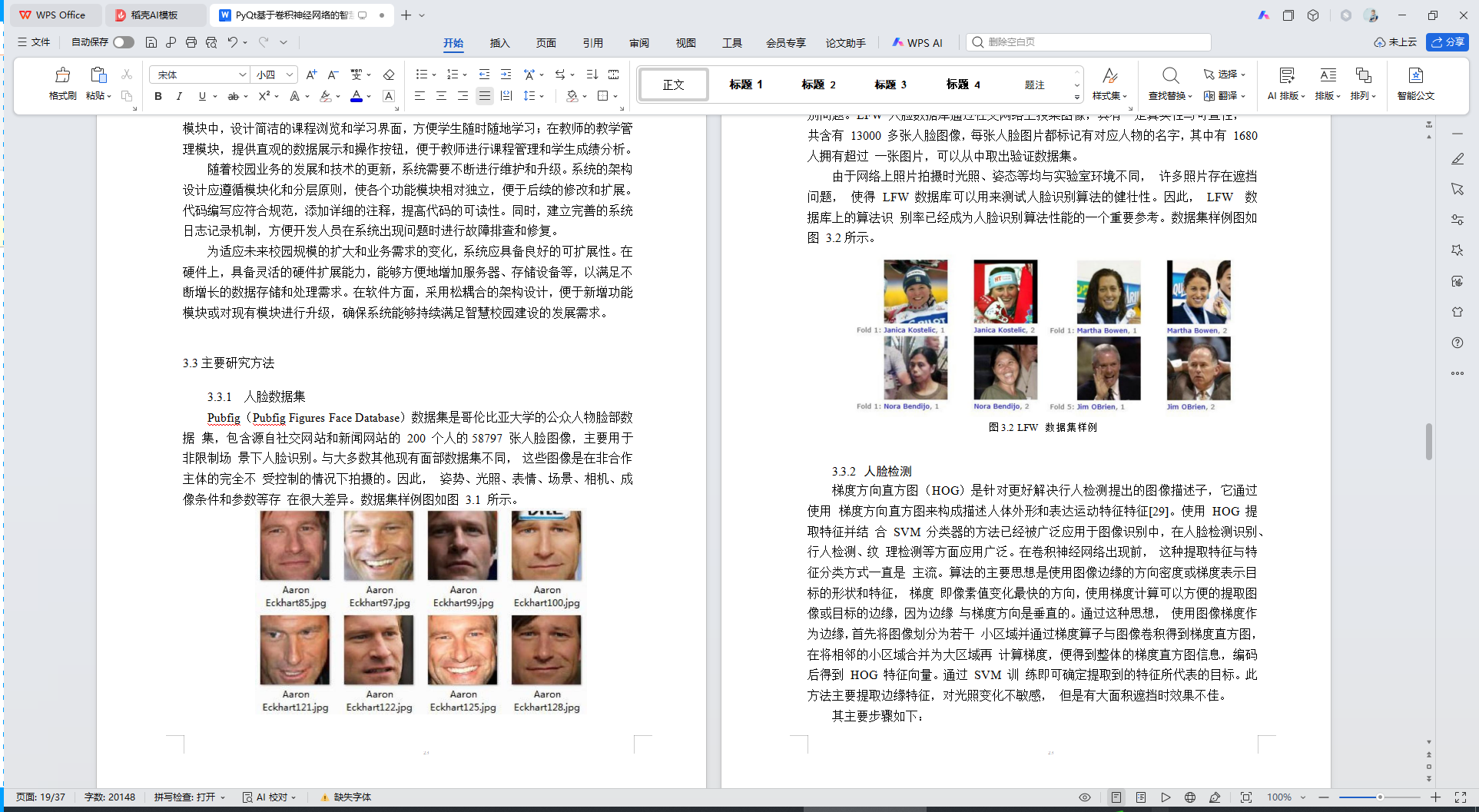Open the Select (选择) dropdown
The image size is (1479, 812).
click(x=1225, y=75)
